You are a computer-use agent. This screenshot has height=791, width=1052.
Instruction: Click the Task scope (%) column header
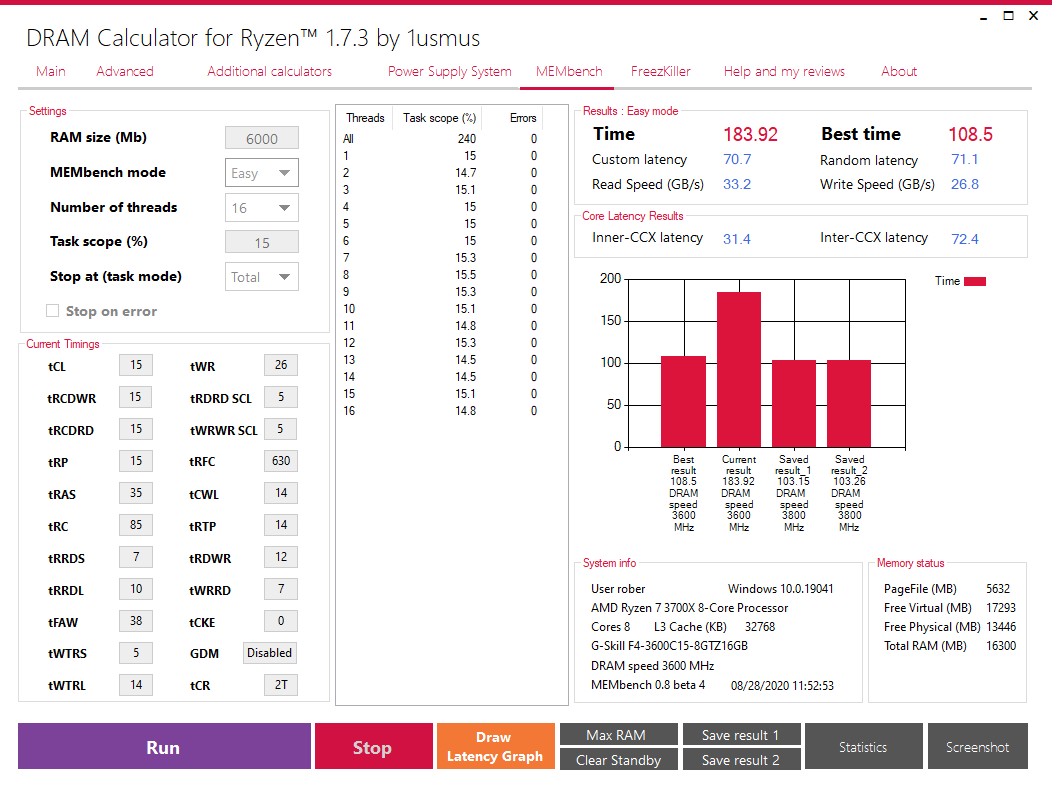point(439,118)
